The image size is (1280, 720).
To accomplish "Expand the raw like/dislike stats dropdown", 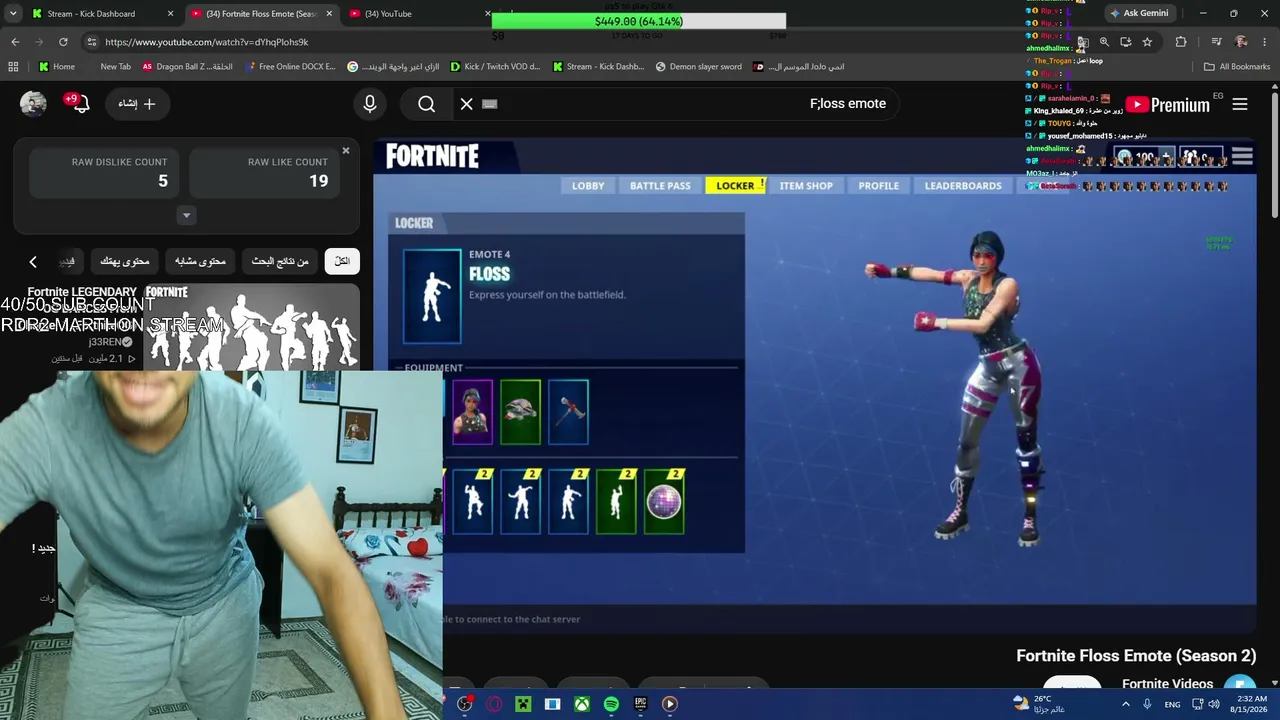I will [186, 215].
